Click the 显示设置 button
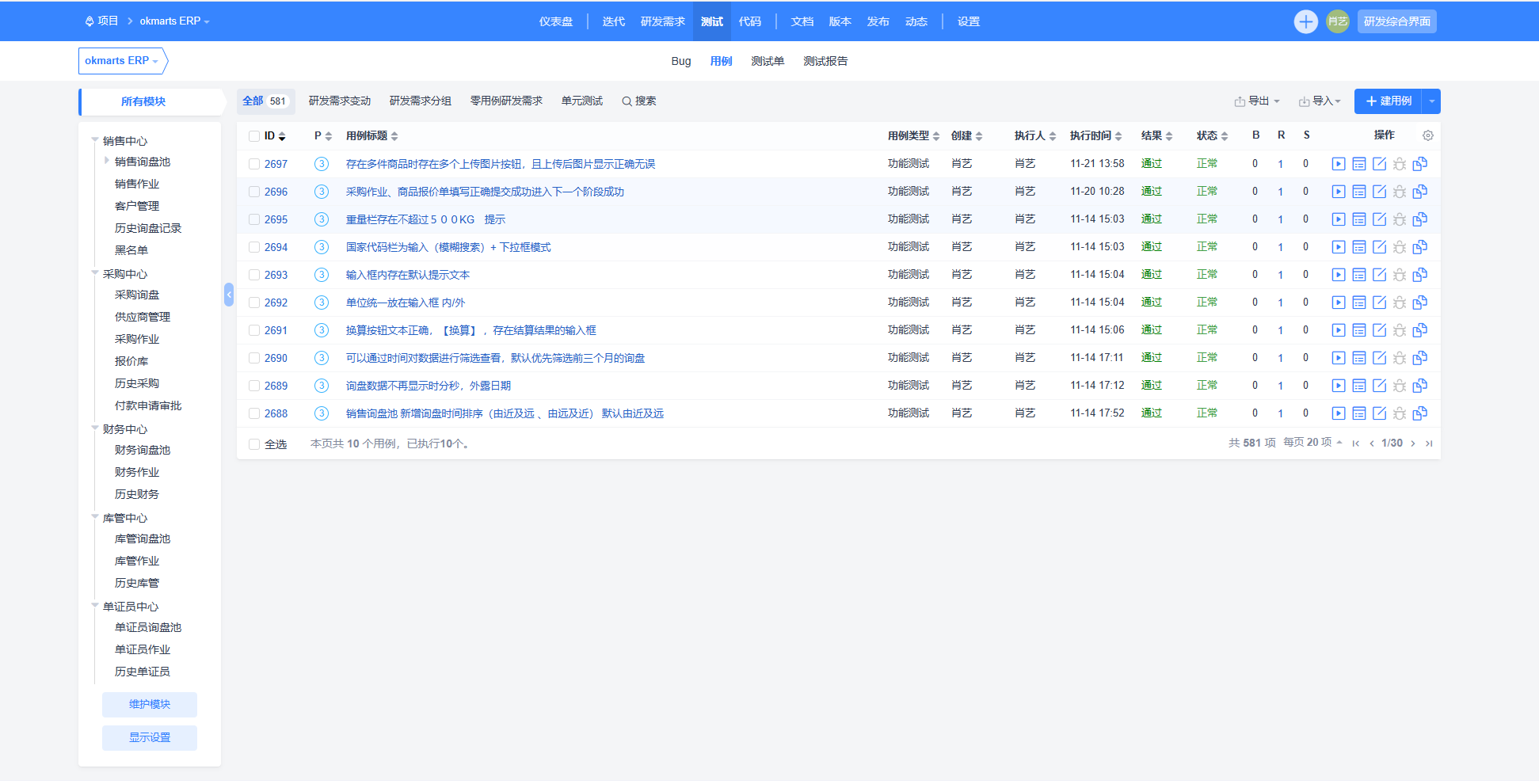This screenshot has height=784, width=1539. click(x=150, y=737)
